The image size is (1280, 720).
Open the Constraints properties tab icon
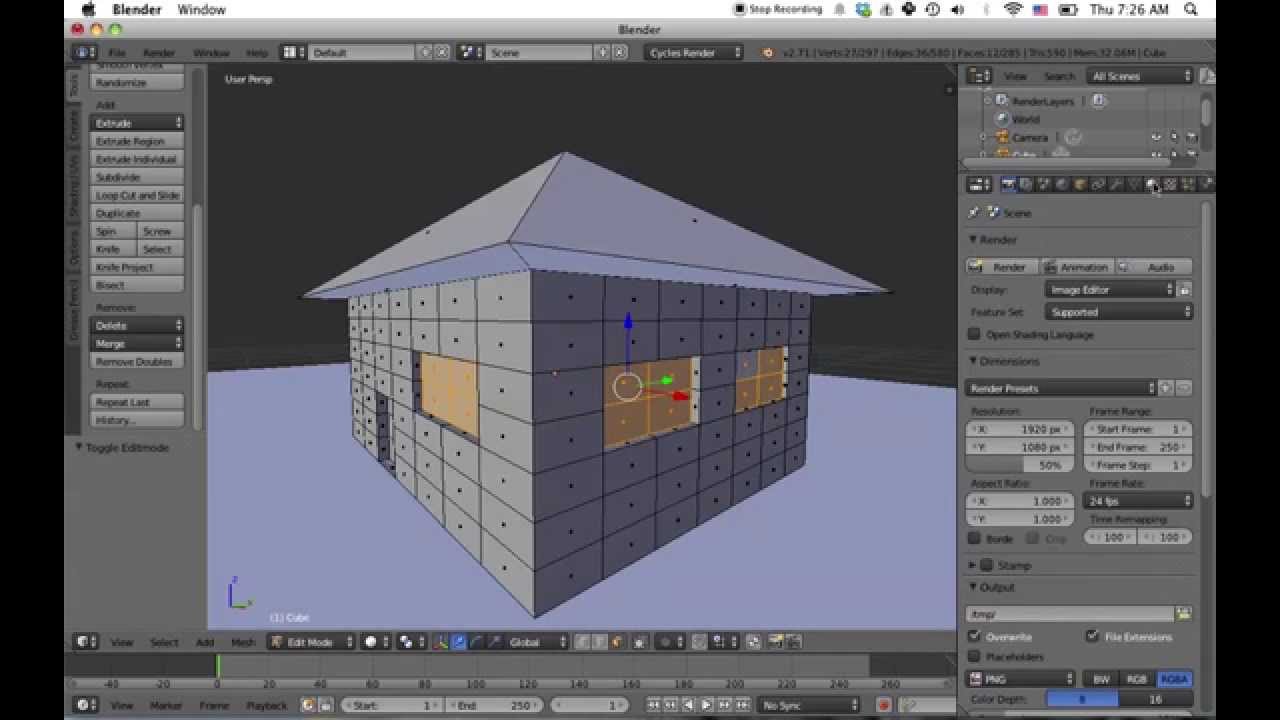[x=1098, y=184]
